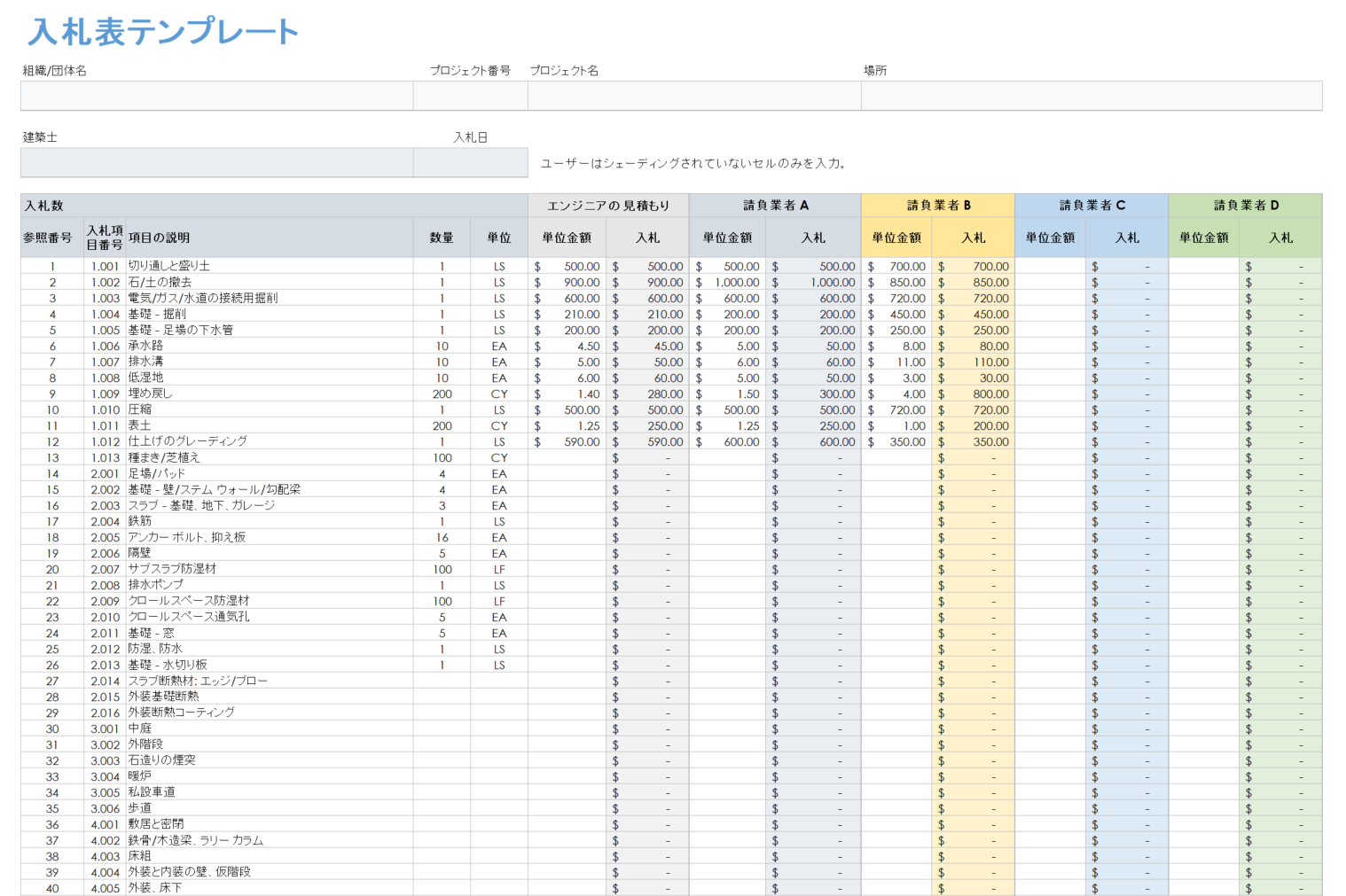
Task: Select item number cell 2.007
Action: (x=105, y=569)
